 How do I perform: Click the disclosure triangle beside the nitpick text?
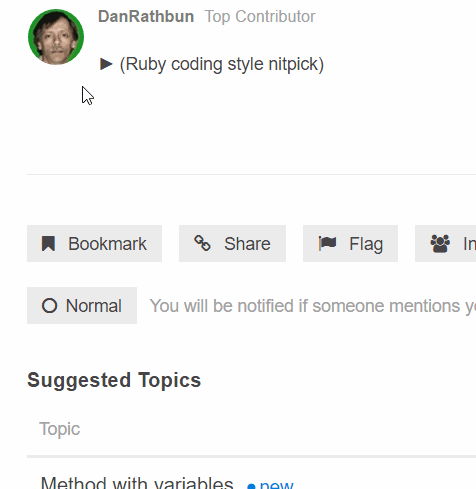click(106, 64)
